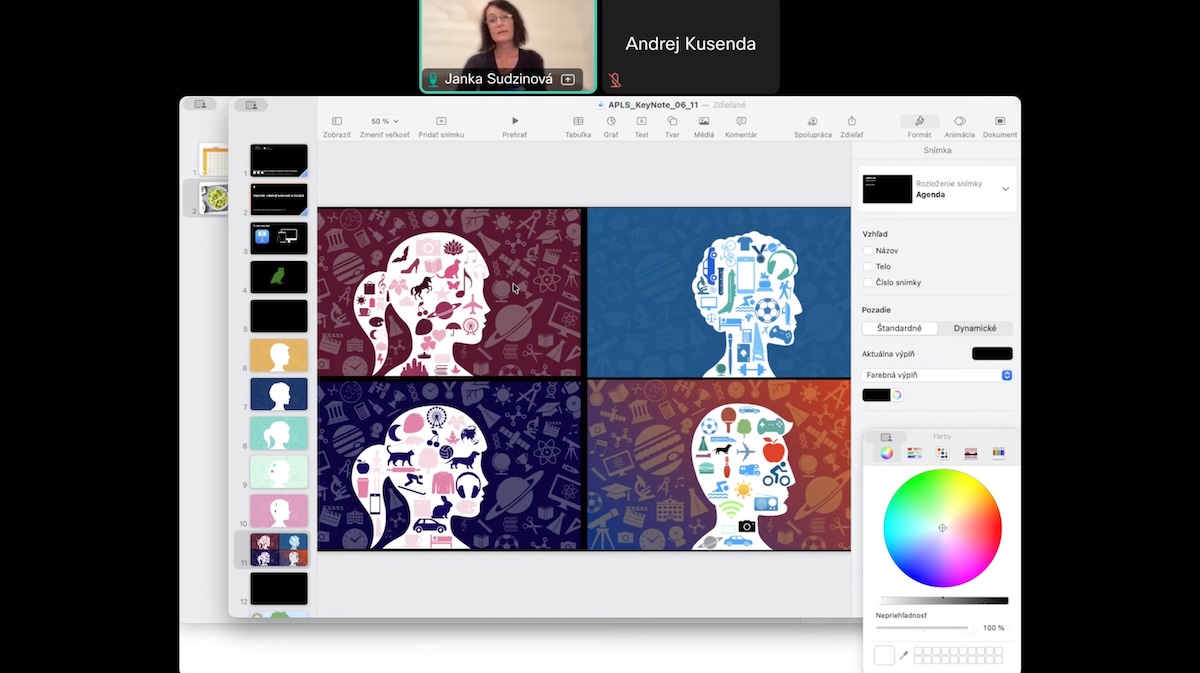Select slide 6 yellow head thumbnail

(279, 355)
